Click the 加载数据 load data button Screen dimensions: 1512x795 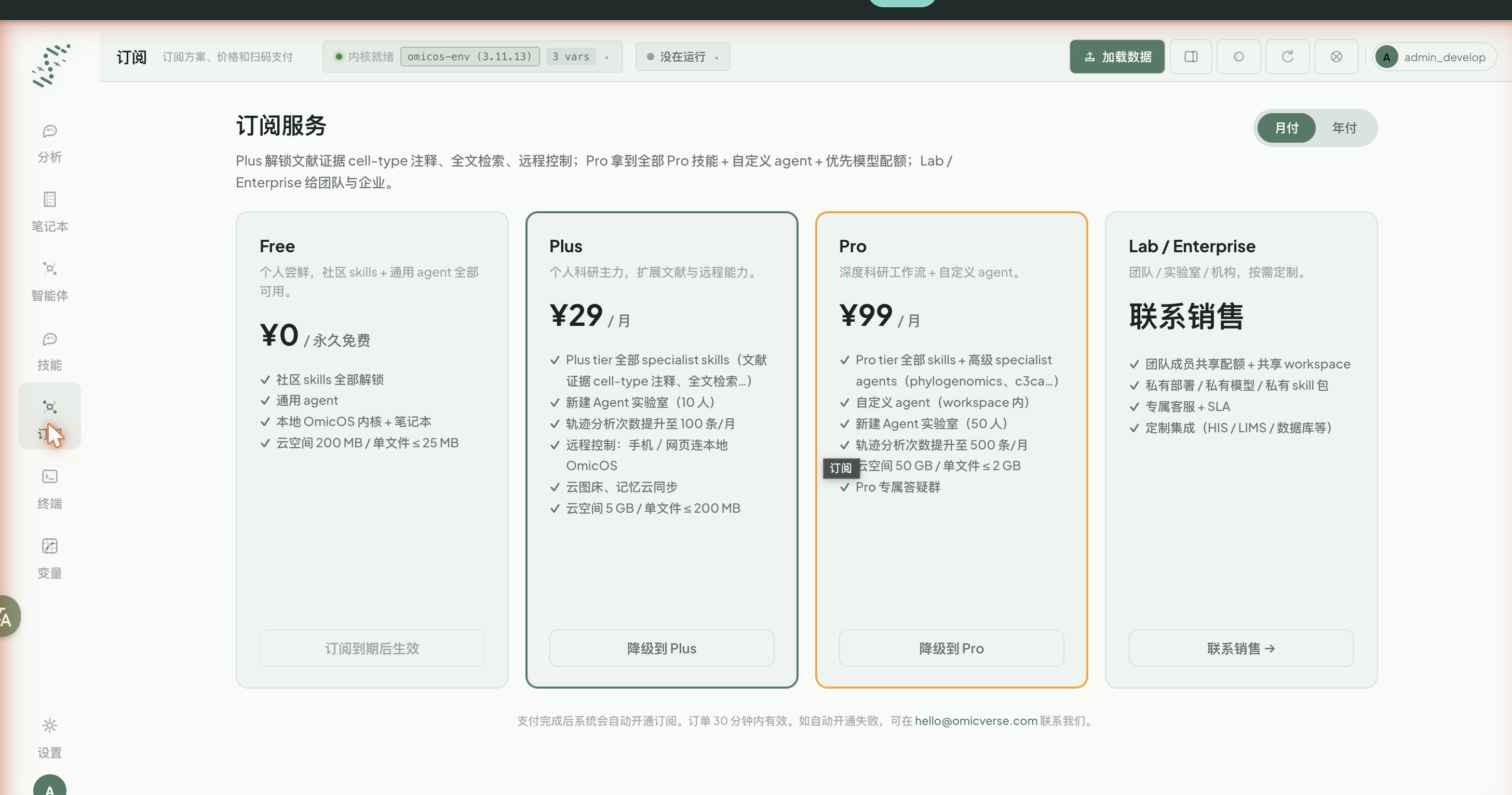point(1117,57)
